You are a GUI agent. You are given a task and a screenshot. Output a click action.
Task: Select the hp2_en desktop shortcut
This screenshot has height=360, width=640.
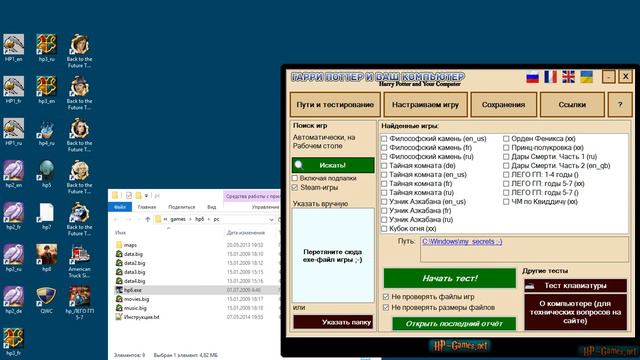click(x=13, y=174)
